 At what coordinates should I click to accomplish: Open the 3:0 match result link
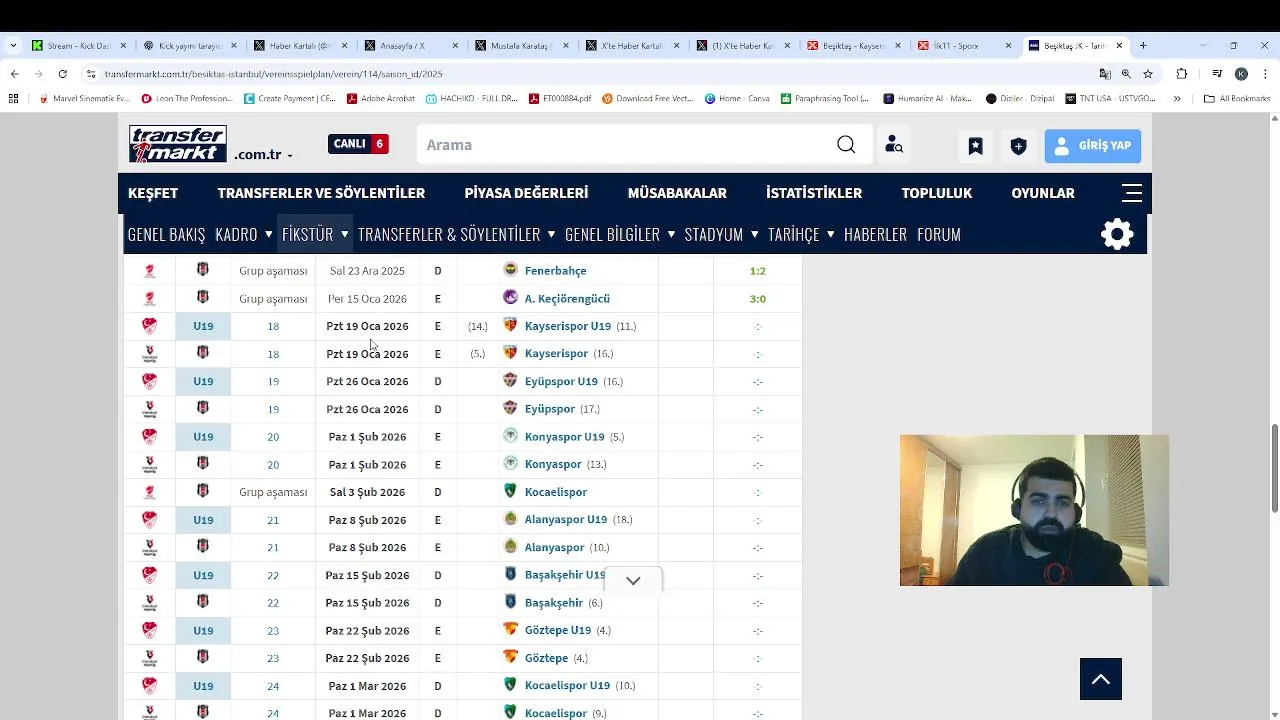[x=757, y=299]
